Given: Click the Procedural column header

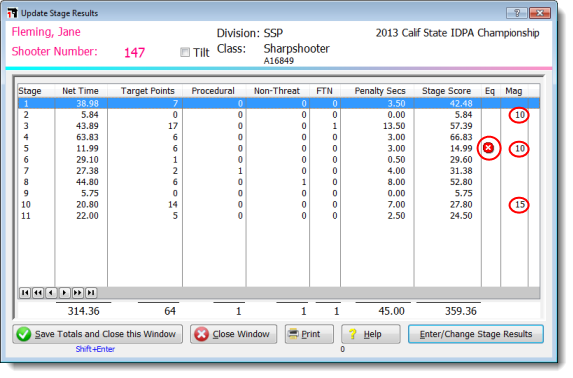Looking at the screenshot, I should point(213,91).
